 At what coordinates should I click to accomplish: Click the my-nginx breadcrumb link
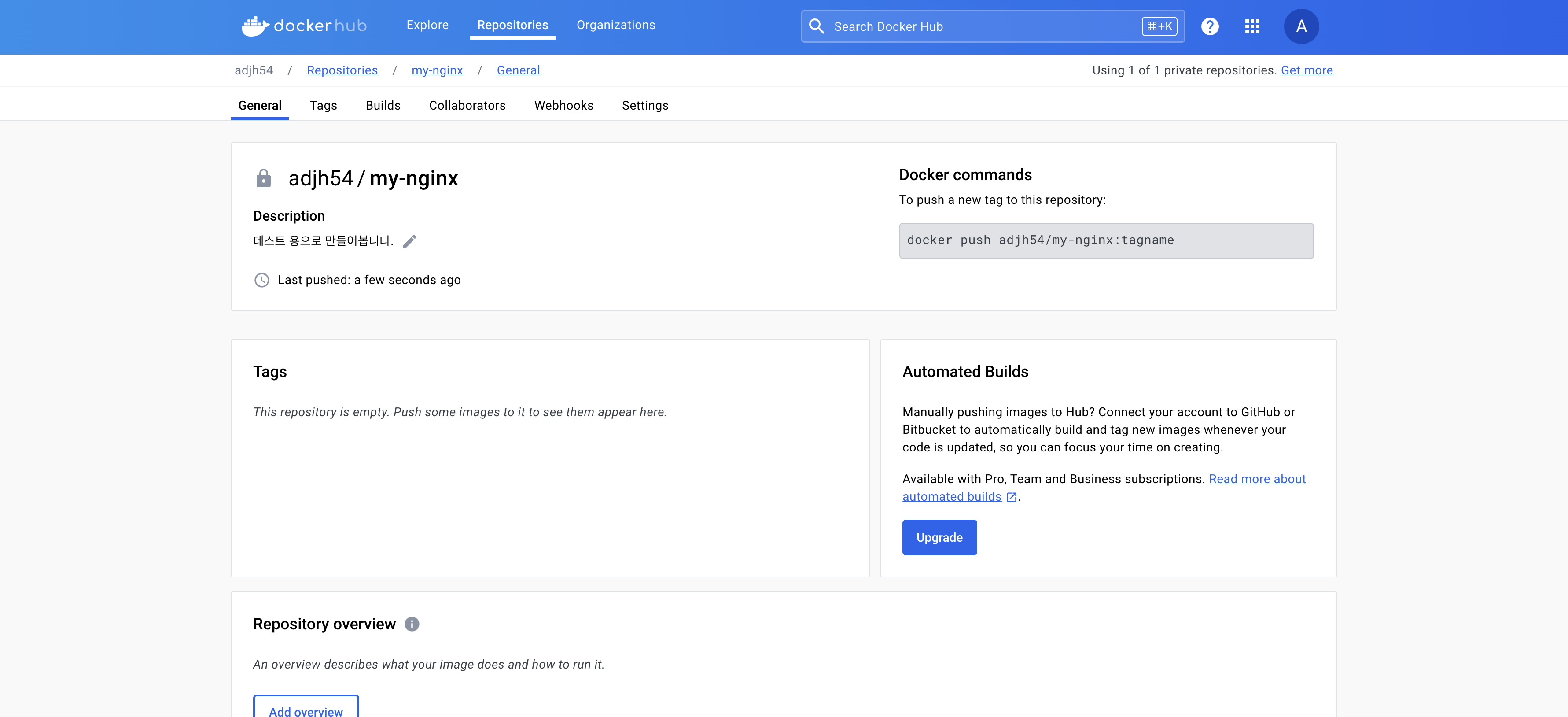click(x=437, y=70)
